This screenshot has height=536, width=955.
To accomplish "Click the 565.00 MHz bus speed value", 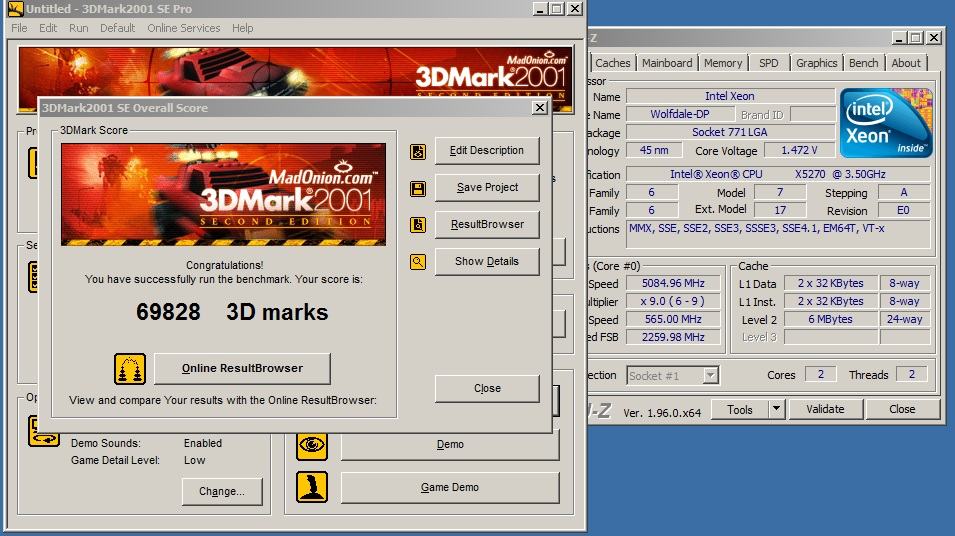I will [673, 319].
